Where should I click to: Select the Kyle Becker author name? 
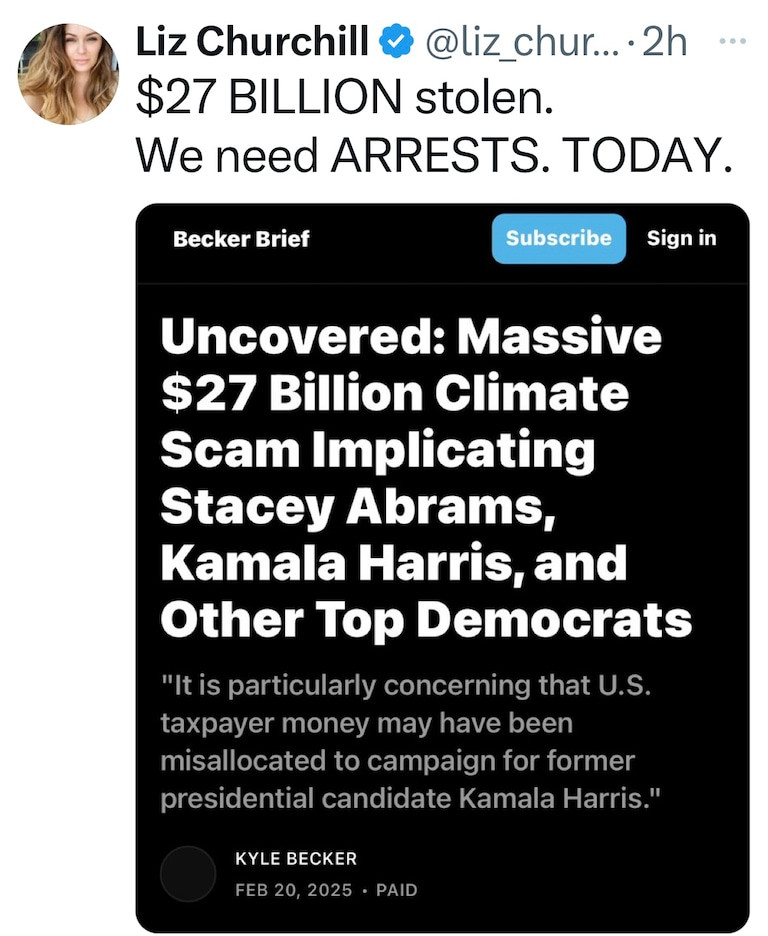tap(296, 859)
